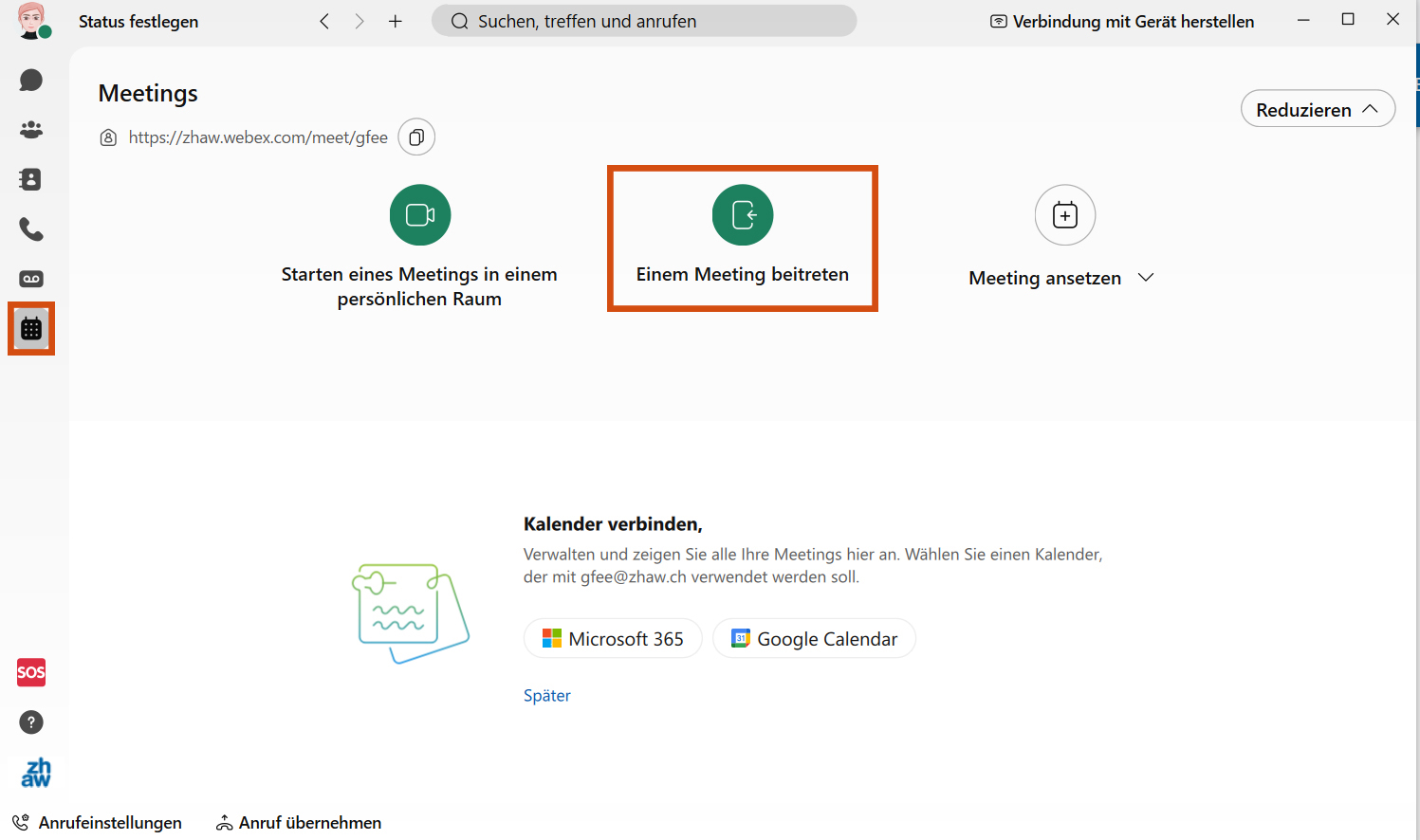Viewport: 1420px width, 840px height.
Task: Go forward with the right arrow
Action: 360,21
